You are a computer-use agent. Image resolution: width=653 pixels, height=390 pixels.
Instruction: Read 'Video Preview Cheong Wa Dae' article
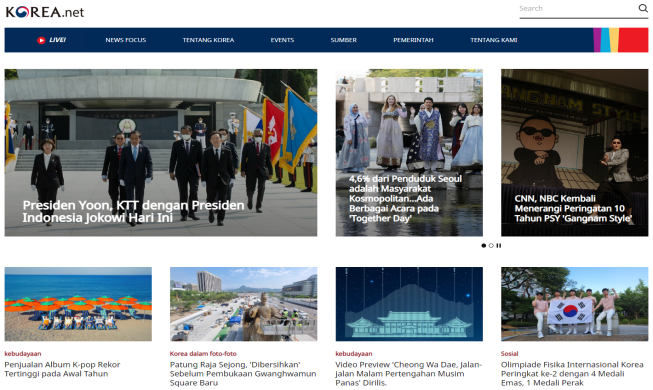(409, 374)
